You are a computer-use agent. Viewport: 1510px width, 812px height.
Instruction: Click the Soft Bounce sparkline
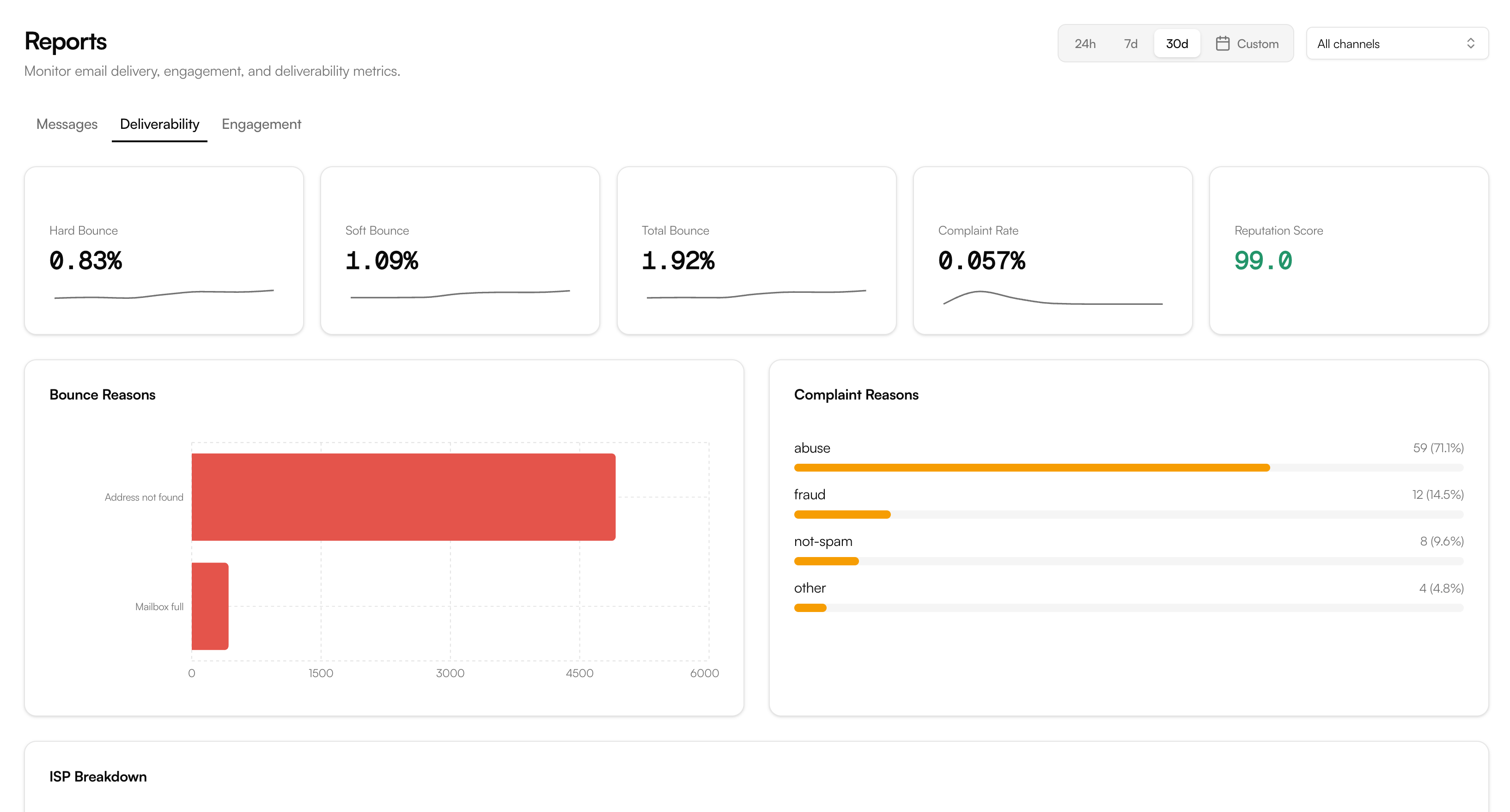pyautogui.click(x=460, y=294)
